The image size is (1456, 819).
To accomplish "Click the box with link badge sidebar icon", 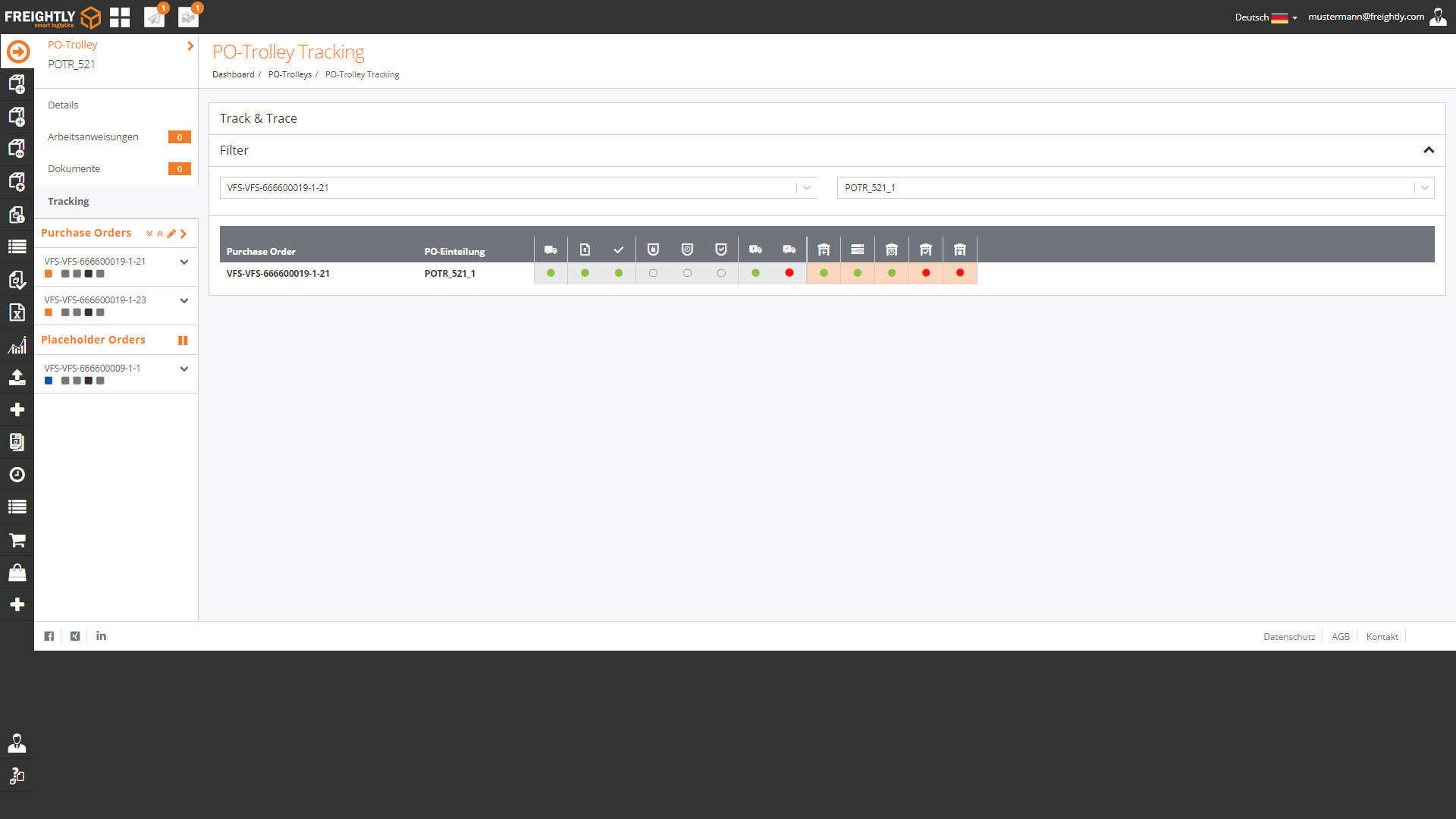I will (17, 149).
